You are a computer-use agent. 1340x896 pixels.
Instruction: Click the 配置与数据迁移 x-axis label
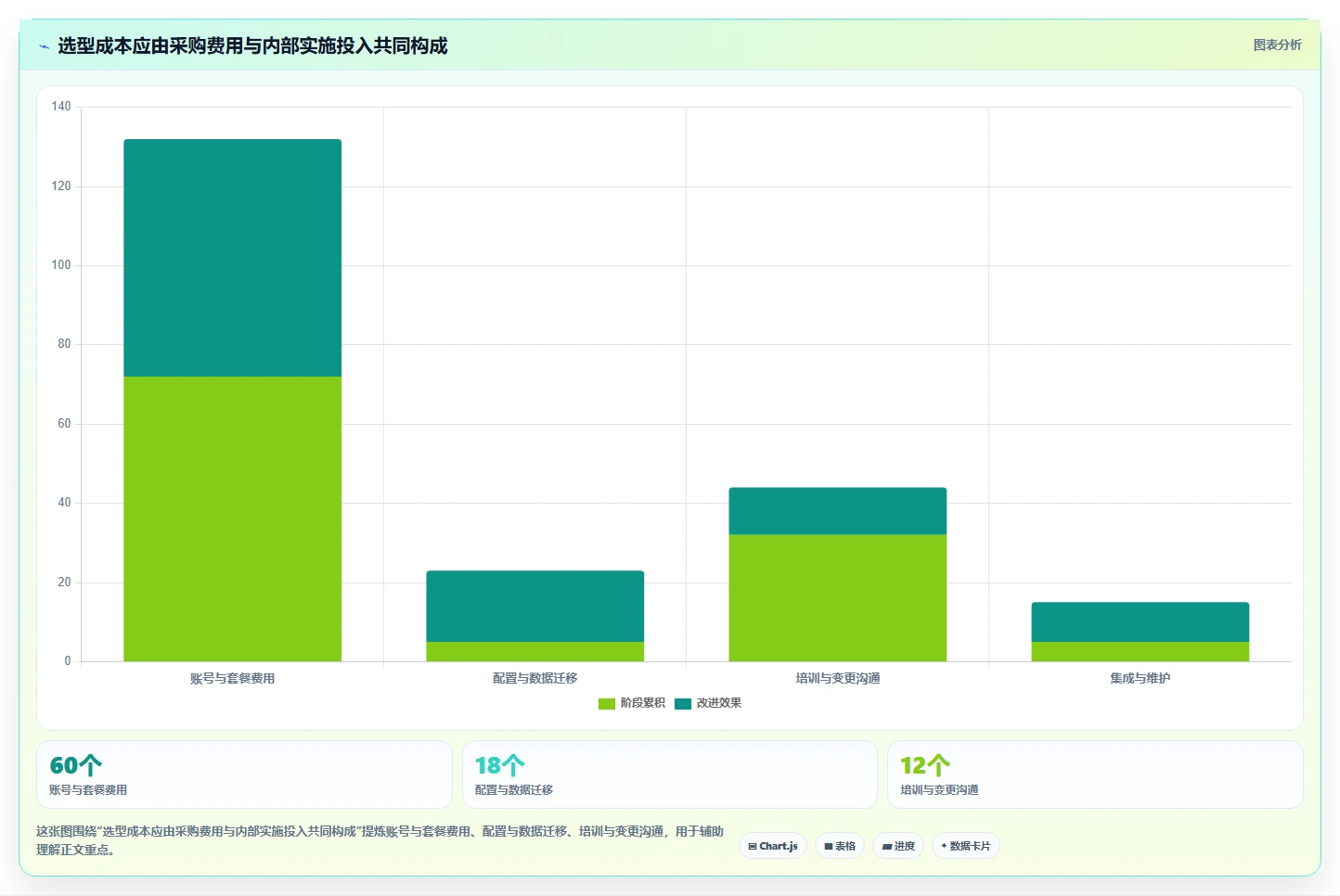[535, 678]
